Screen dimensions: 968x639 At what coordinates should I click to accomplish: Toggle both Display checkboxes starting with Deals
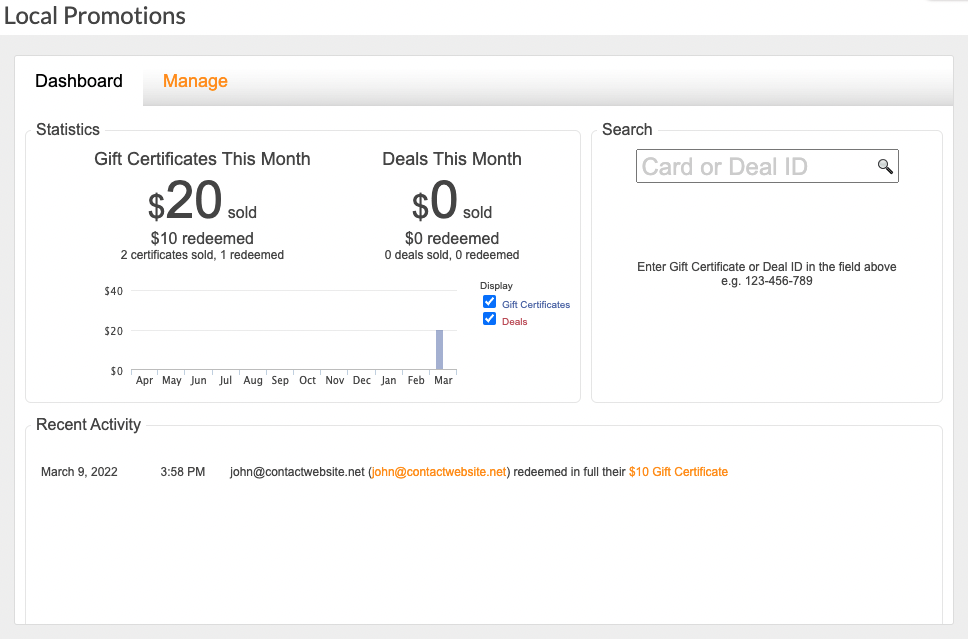click(x=489, y=318)
